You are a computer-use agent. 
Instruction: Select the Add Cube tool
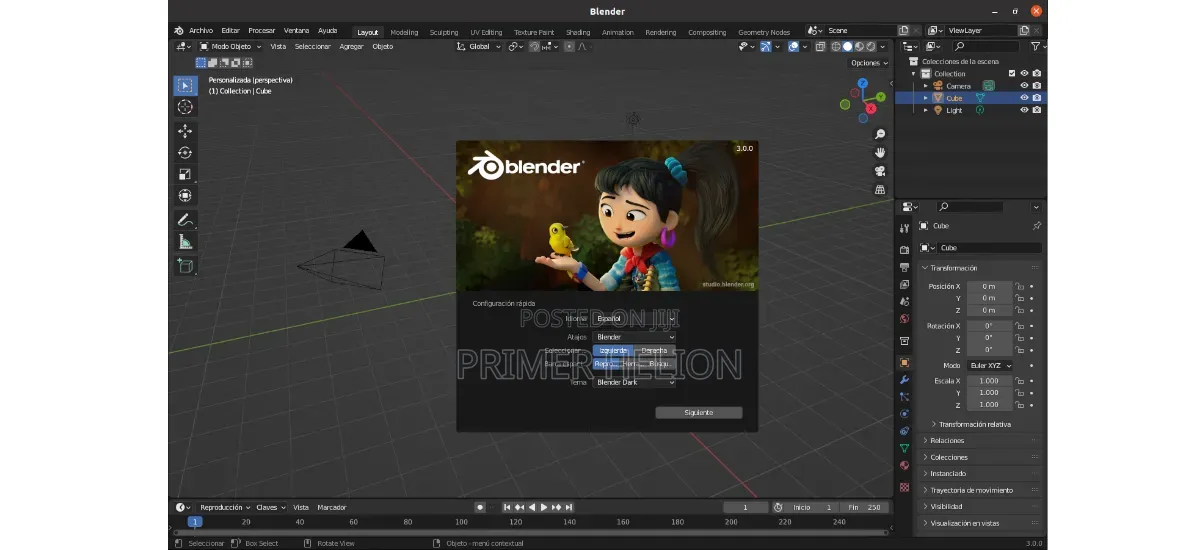[185, 265]
